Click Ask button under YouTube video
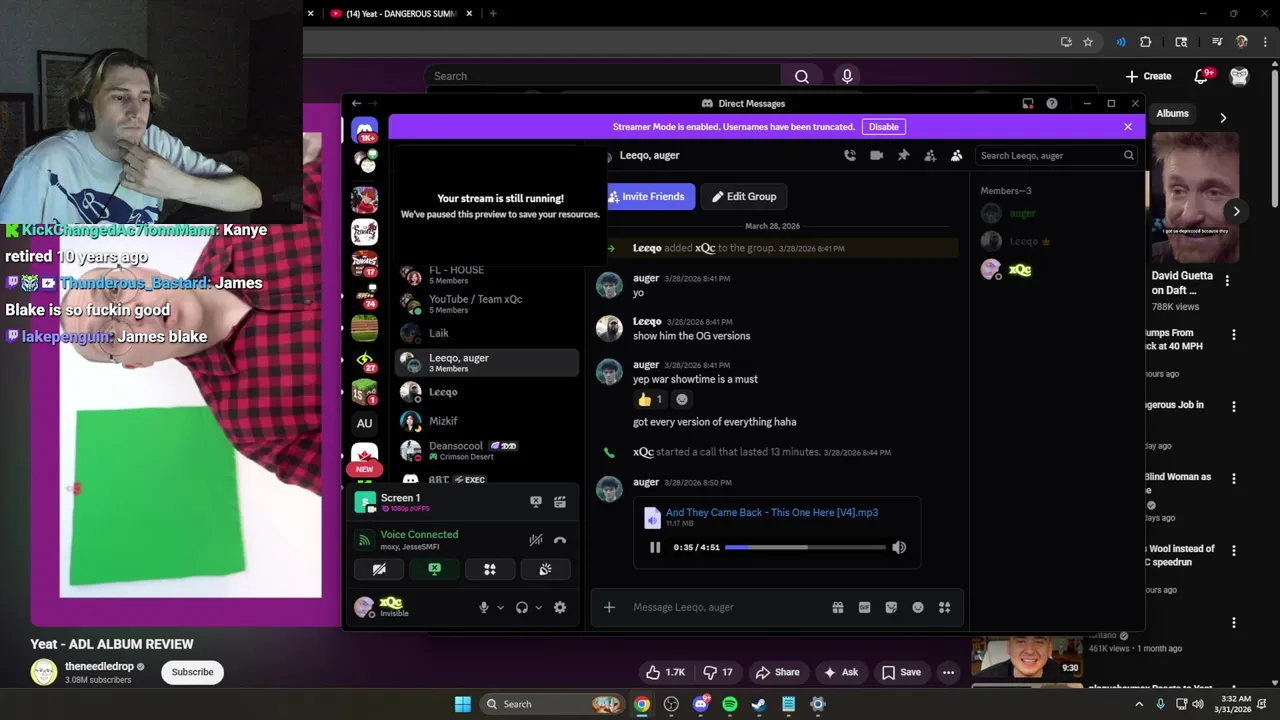 click(x=840, y=672)
